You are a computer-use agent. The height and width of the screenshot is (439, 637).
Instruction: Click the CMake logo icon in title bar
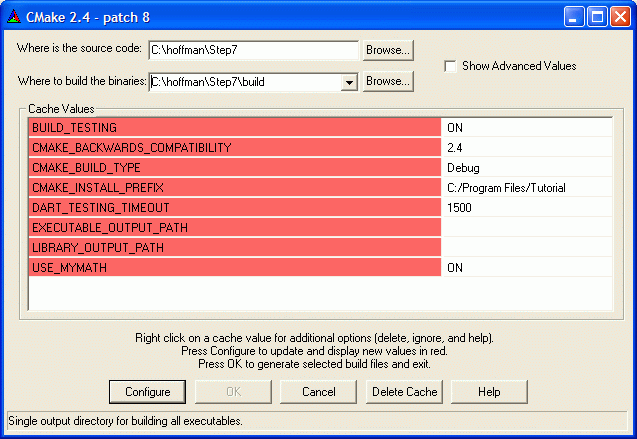14,16
